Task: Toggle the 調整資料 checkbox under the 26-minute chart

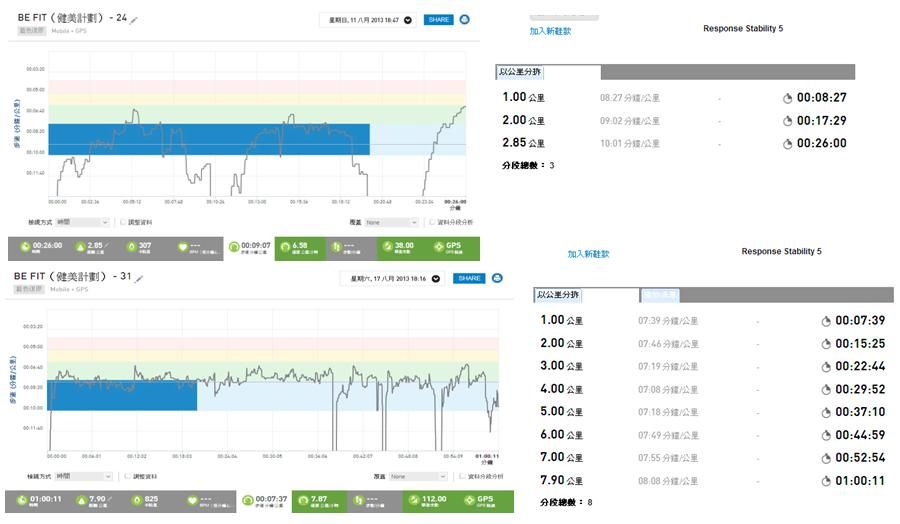Action: [123, 222]
